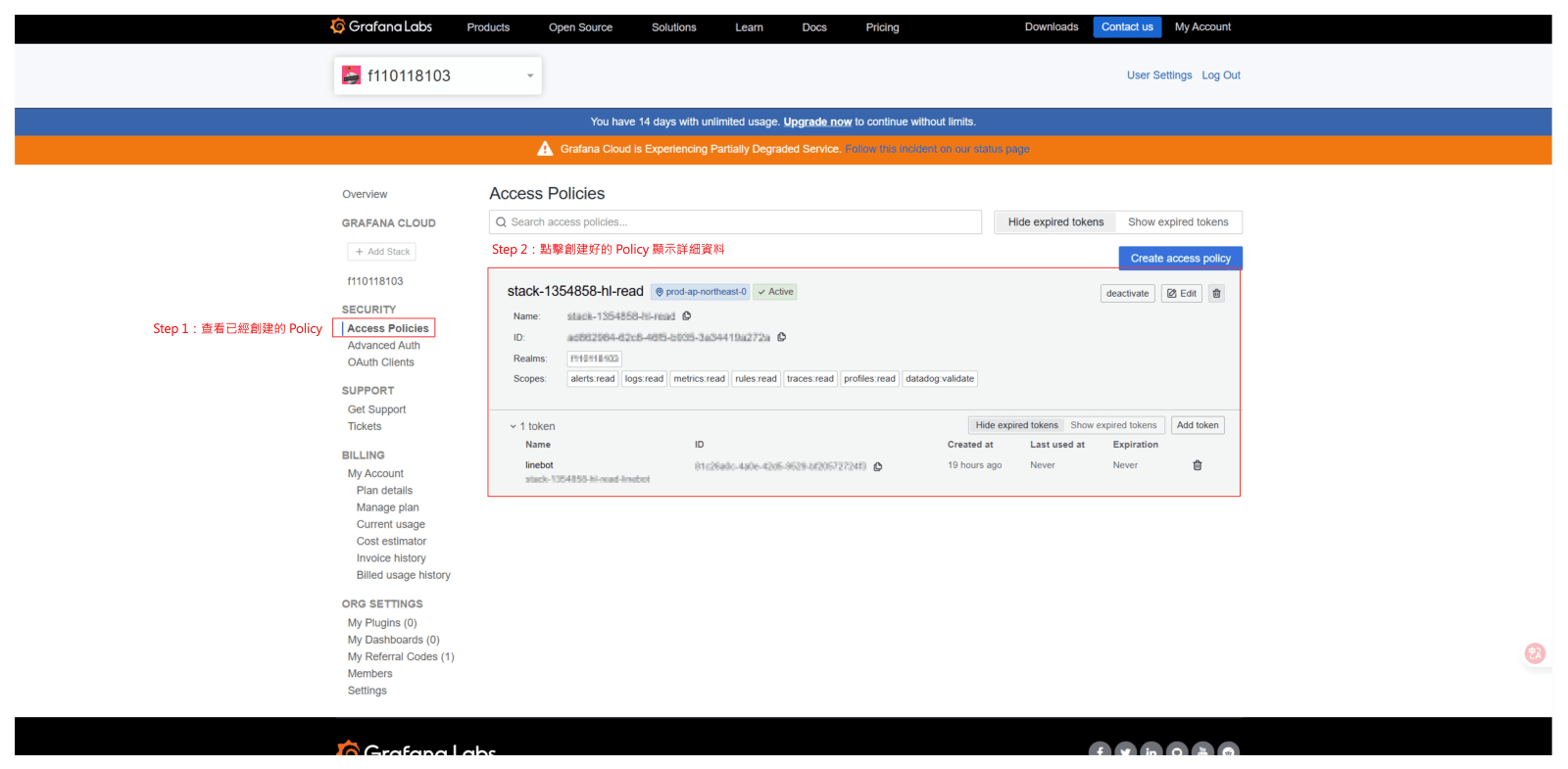Click the warning triangle in orange banner
1568x769 pixels.
click(x=545, y=149)
